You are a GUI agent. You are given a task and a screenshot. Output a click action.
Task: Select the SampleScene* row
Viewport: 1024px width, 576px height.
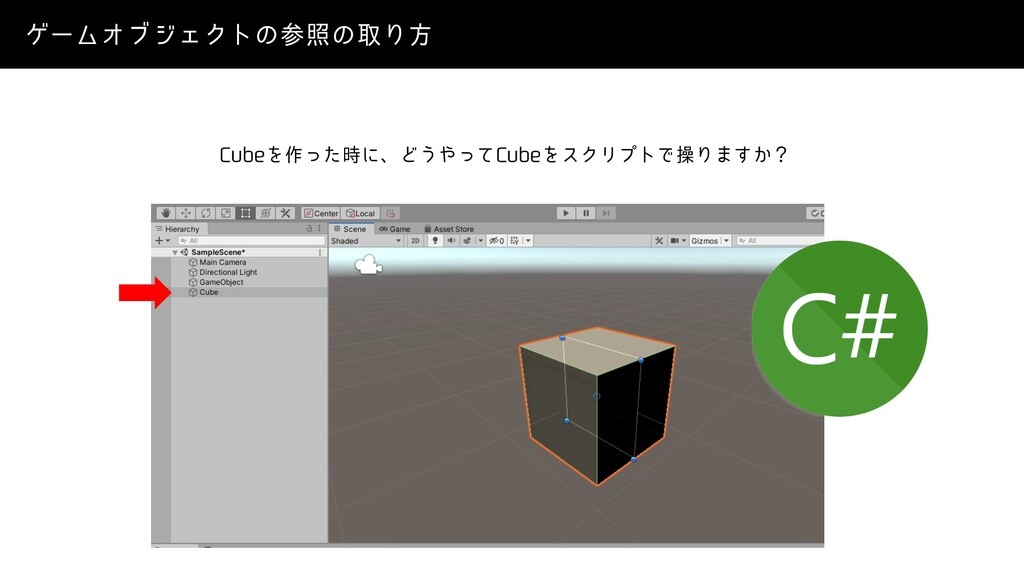238,252
